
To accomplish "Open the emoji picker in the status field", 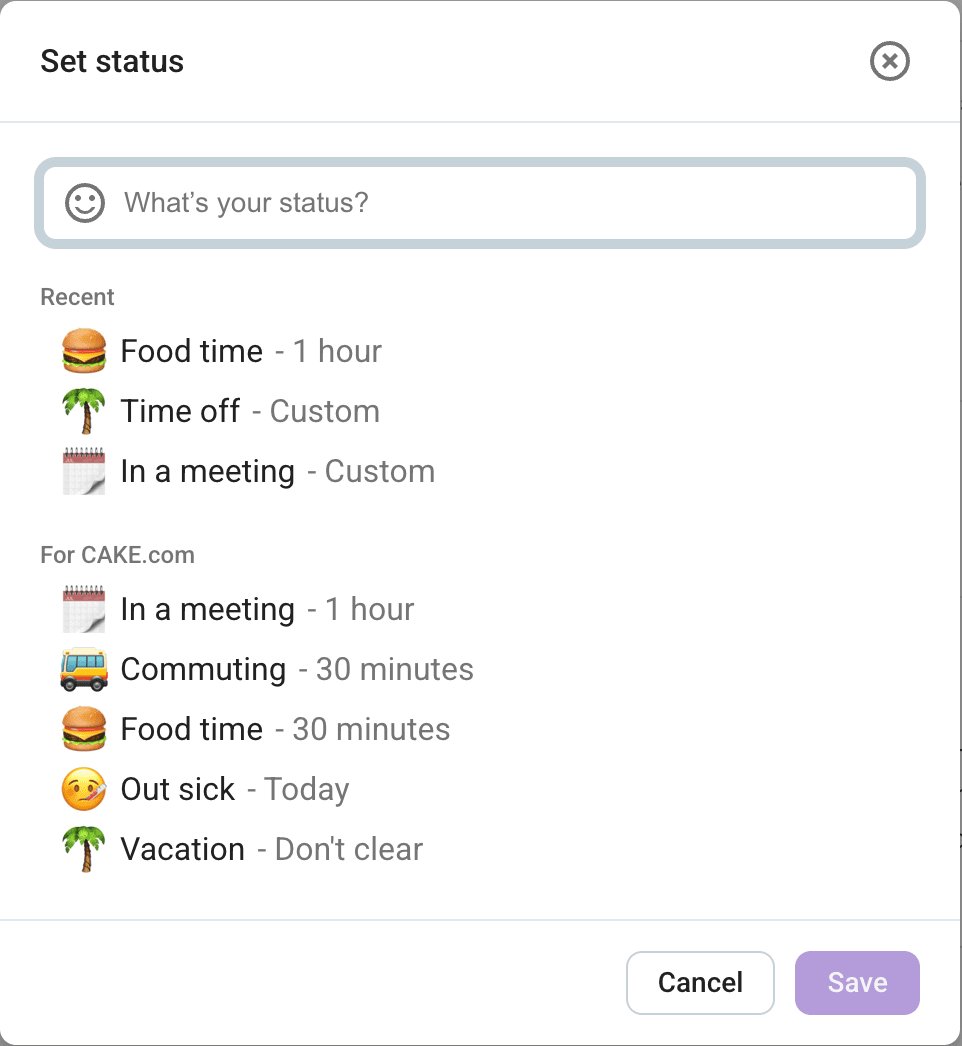I will coord(85,202).
